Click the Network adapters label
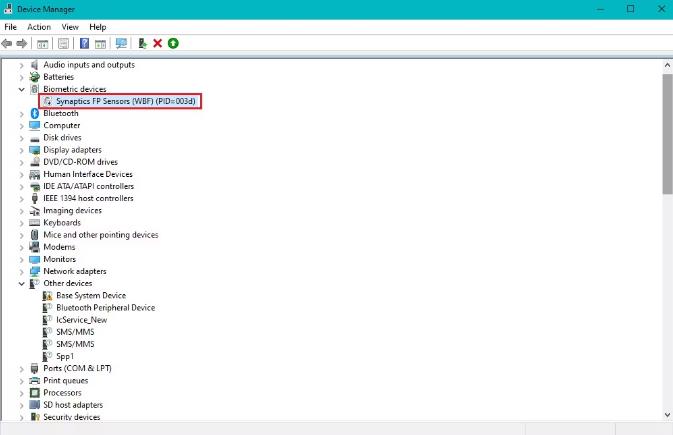673x435 pixels. tap(75, 271)
